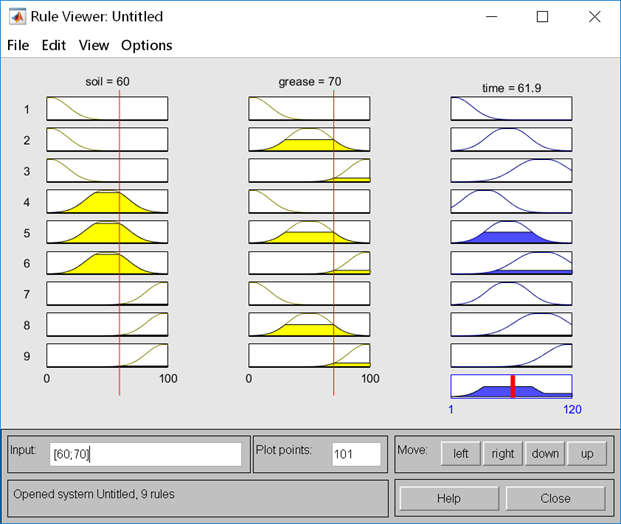621x524 pixels.
Task: Click the Move right button
Action: (x=503, y=453)
